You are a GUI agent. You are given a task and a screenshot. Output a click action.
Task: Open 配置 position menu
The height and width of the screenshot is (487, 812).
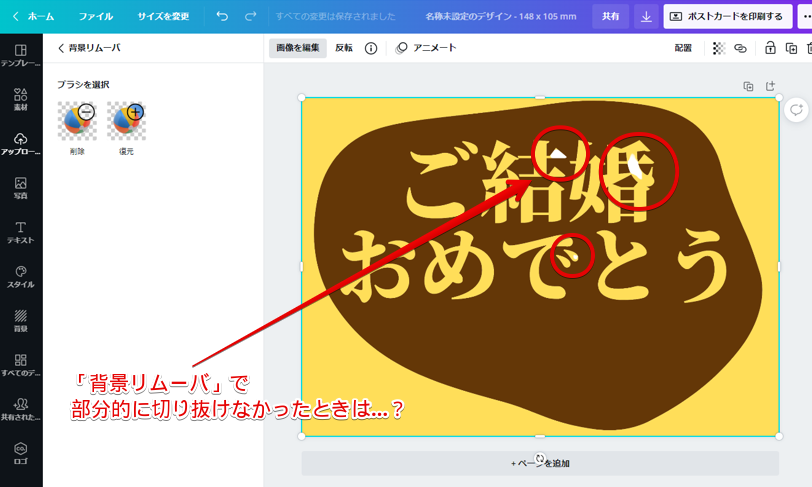(x=683, y=48)
